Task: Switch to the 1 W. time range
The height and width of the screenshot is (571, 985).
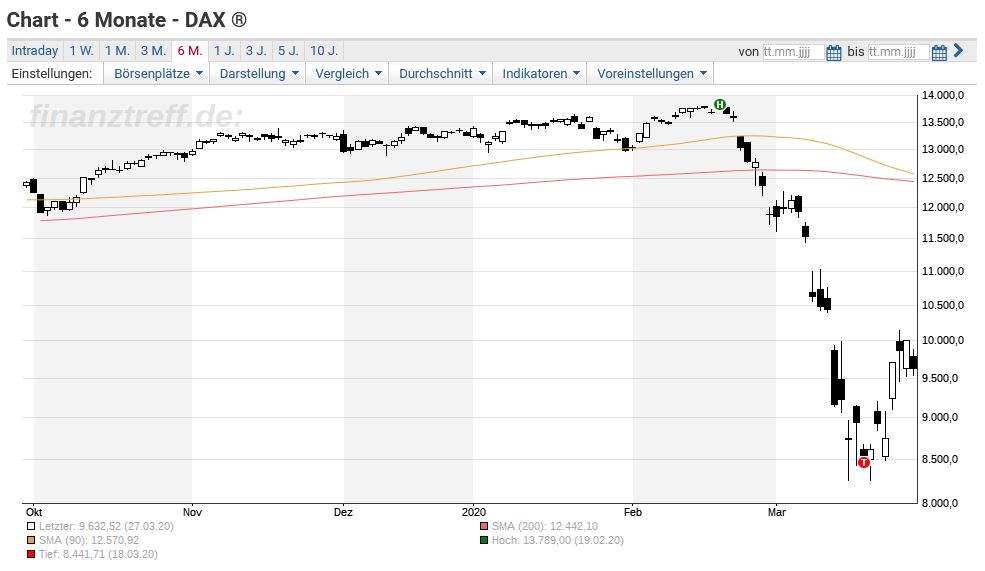Action: point(81,51)
